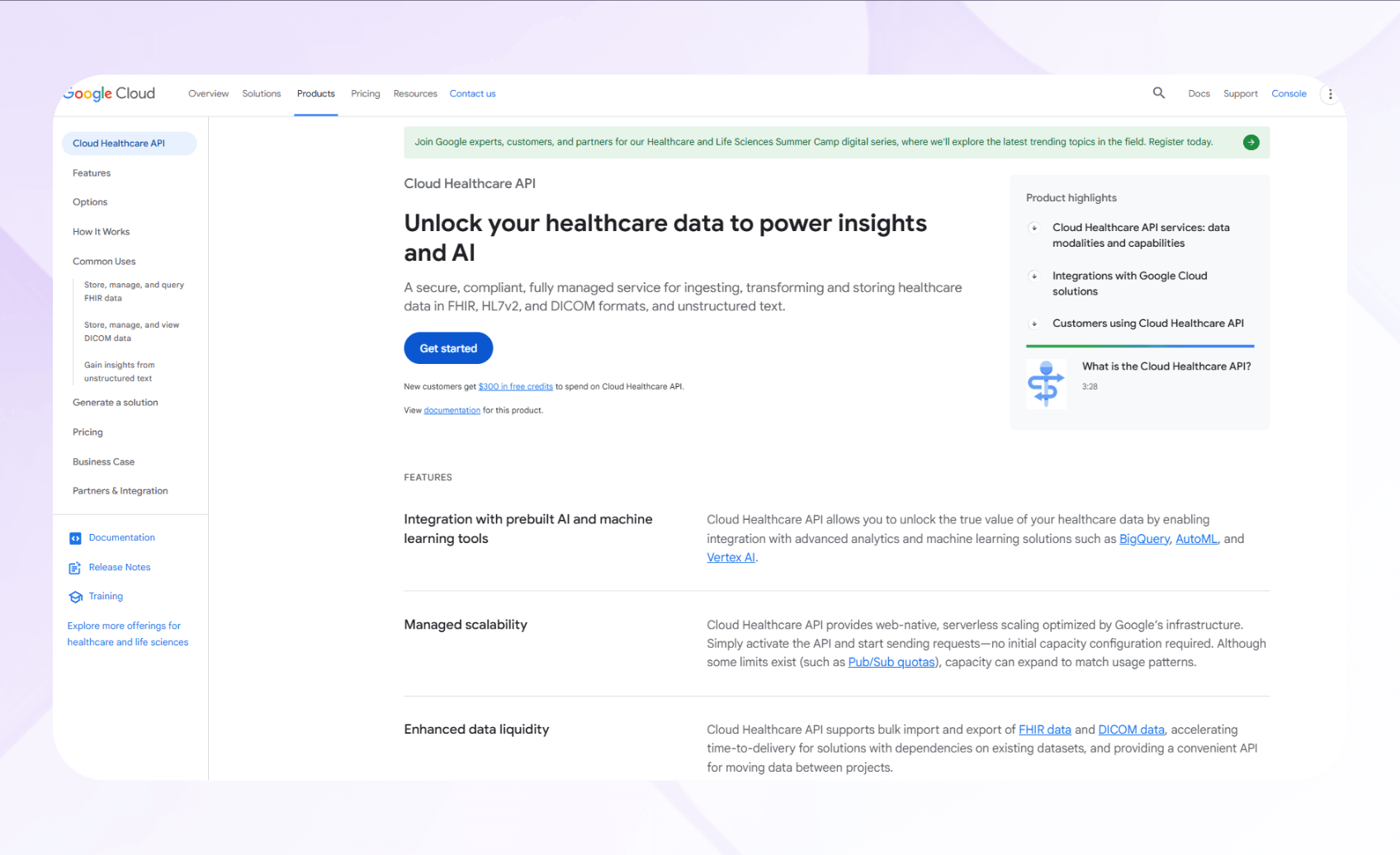Viewport: 1400px width, 855px height.
Task: Open the Release Notes sidebar link
Action: coord(120,568)
